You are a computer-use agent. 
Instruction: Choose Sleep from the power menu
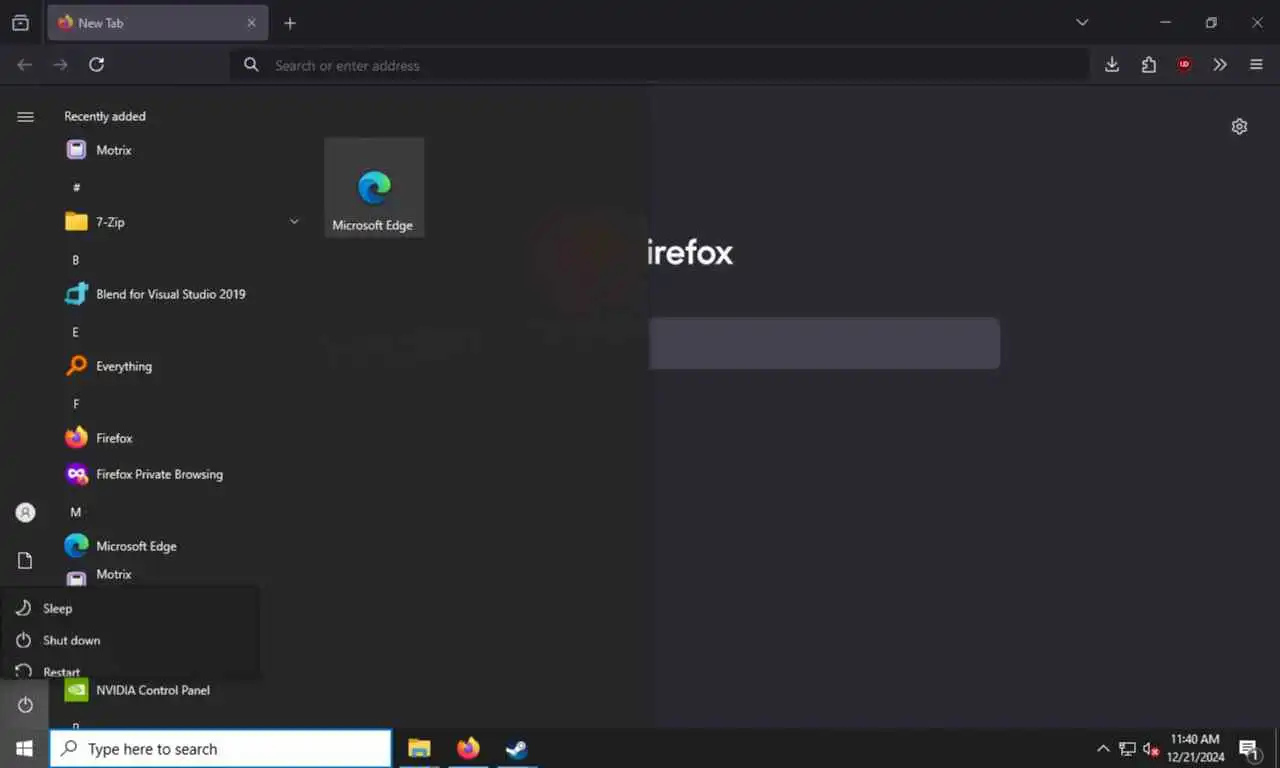point(130,608)
